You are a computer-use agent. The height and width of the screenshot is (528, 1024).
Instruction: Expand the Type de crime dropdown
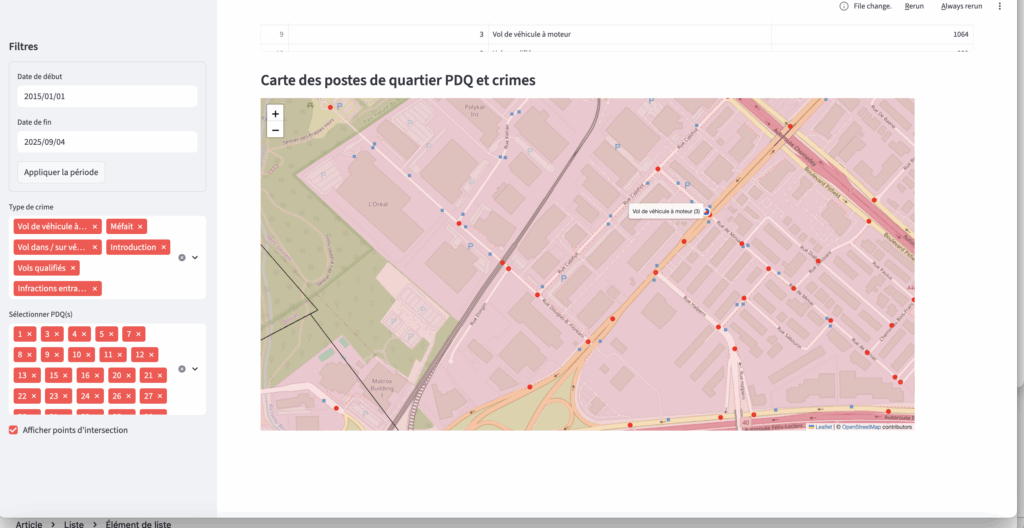pos(195,257)
